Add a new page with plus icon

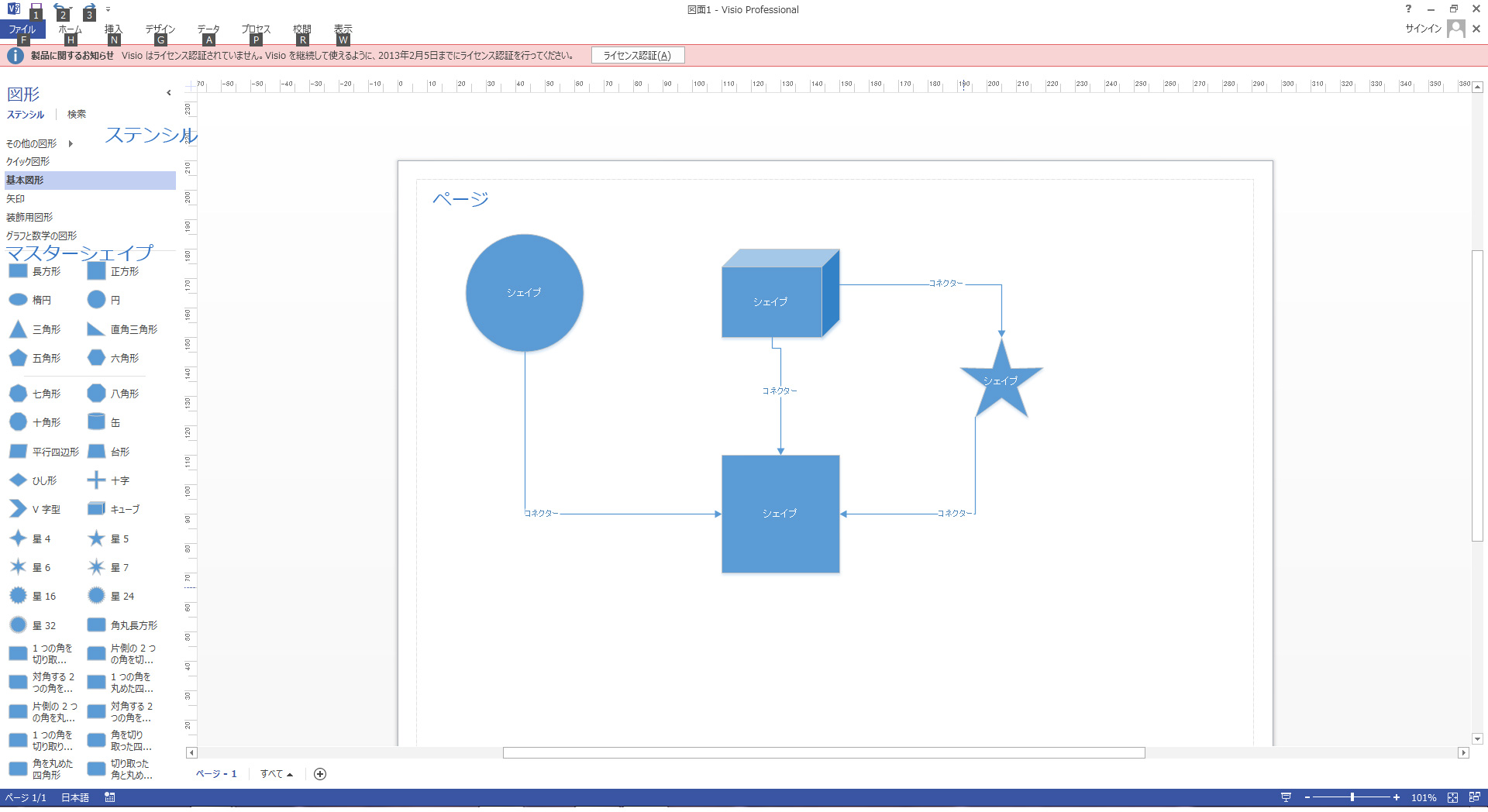point(320,774)
